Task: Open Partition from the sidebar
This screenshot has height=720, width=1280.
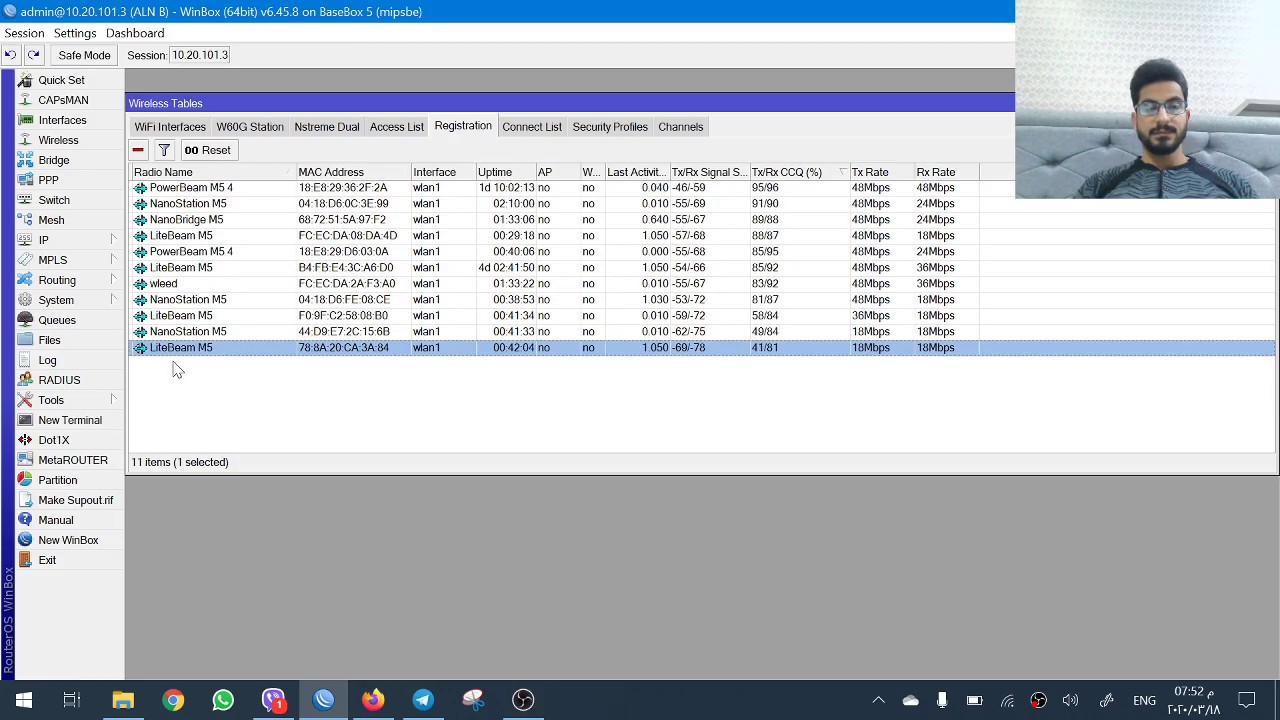Action: click(x=57, y=480)
